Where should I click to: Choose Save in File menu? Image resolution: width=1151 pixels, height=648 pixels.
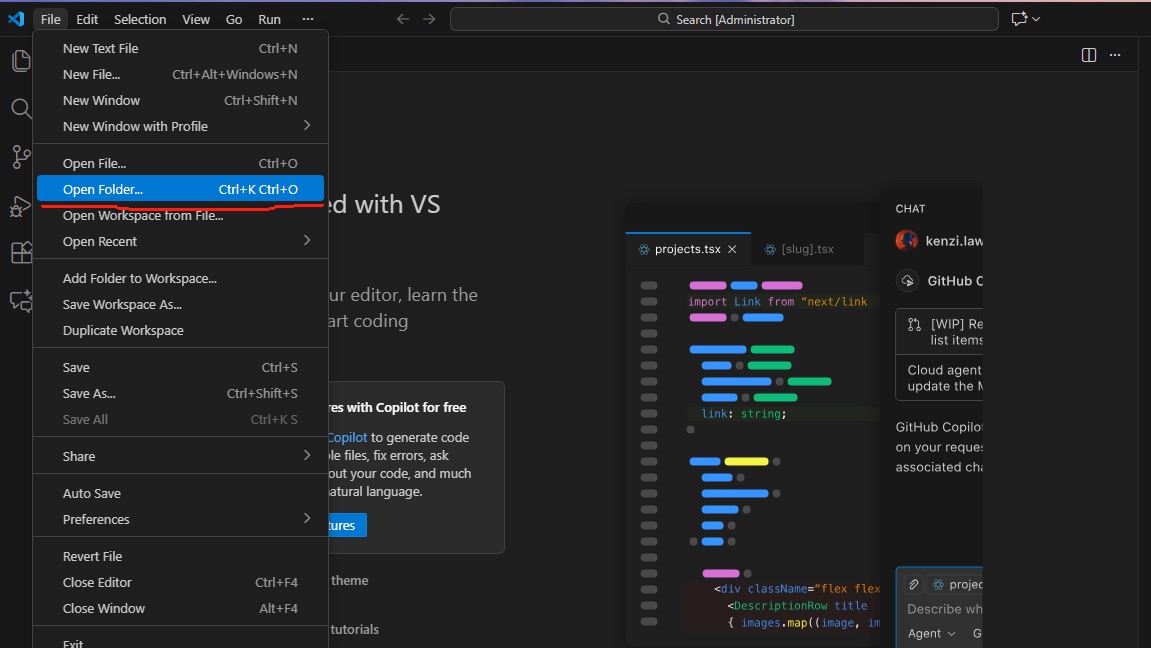pyautogui.click(x=181, y=367)
